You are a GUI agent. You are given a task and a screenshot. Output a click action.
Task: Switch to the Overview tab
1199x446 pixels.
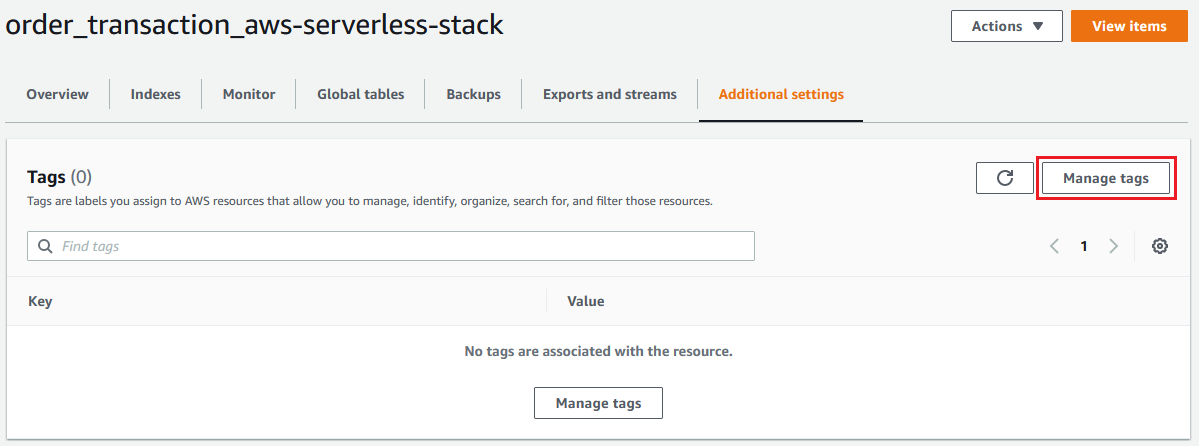point(57,95)
